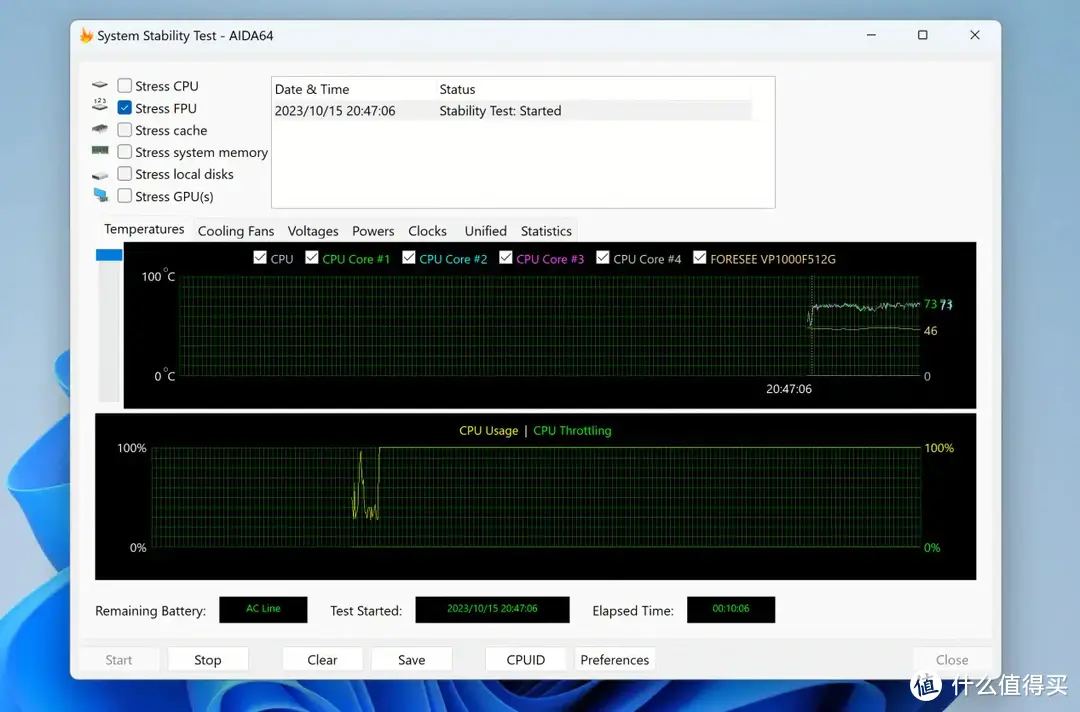Click the RAM module icon beside Stress system memory
Image resolution: width=1080 pixels, height=712 pixels.
tap(100, 152)
